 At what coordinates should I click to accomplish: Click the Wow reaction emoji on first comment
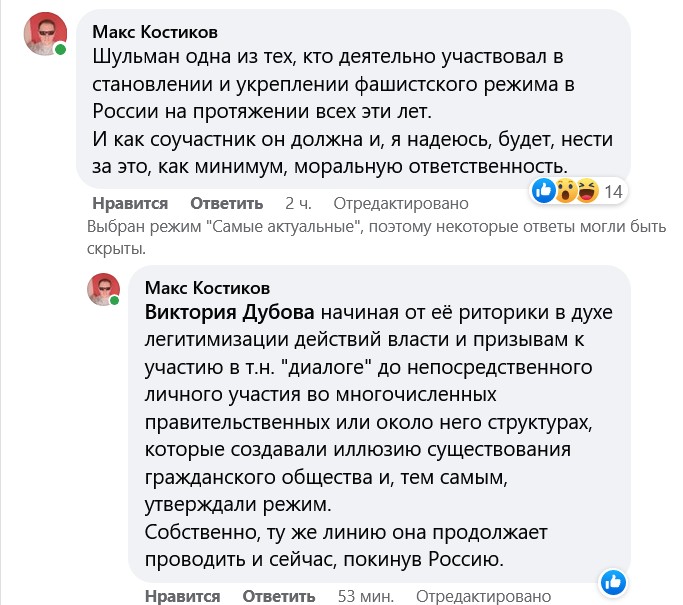pos(565,191)
